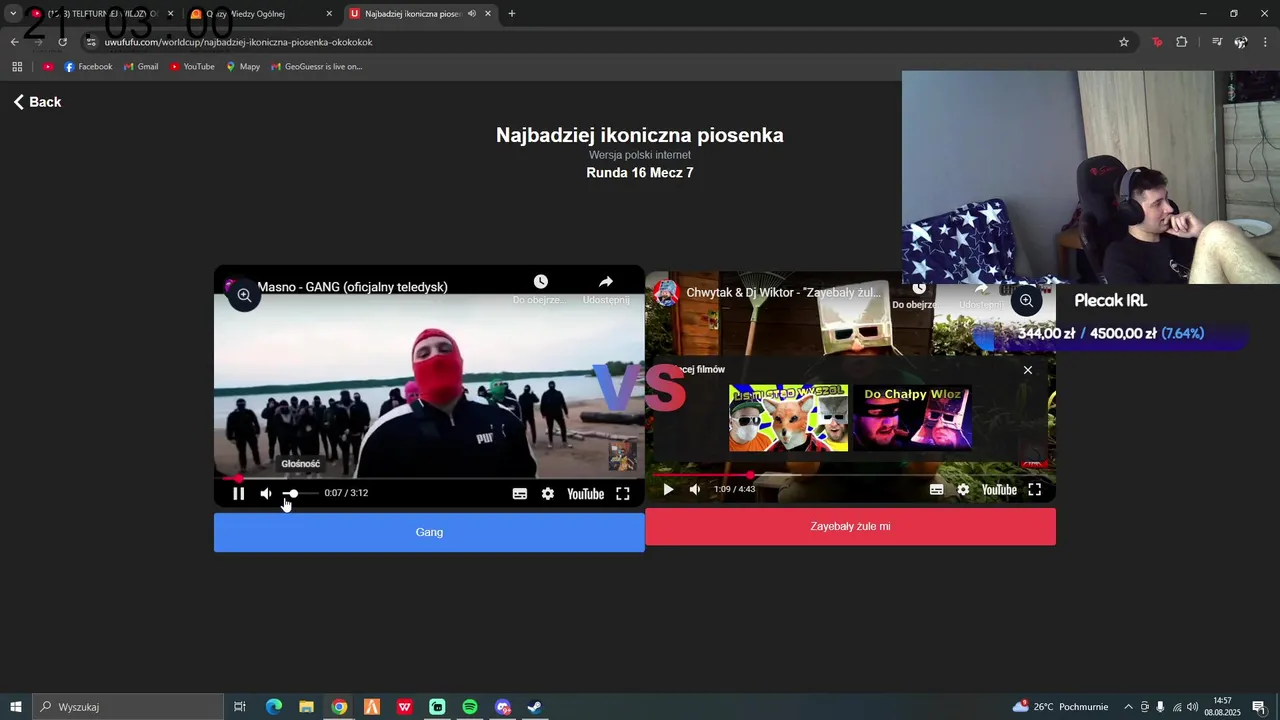Show hidden system tray icons
The height and width of the screenshot is (720, 1280).
(x=1129, y=707)
